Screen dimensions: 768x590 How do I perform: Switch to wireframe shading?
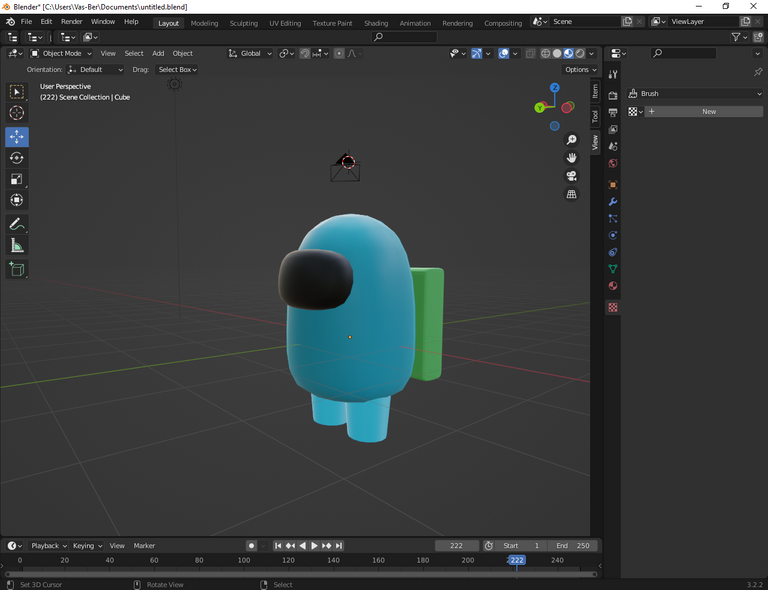click(545, 53)
